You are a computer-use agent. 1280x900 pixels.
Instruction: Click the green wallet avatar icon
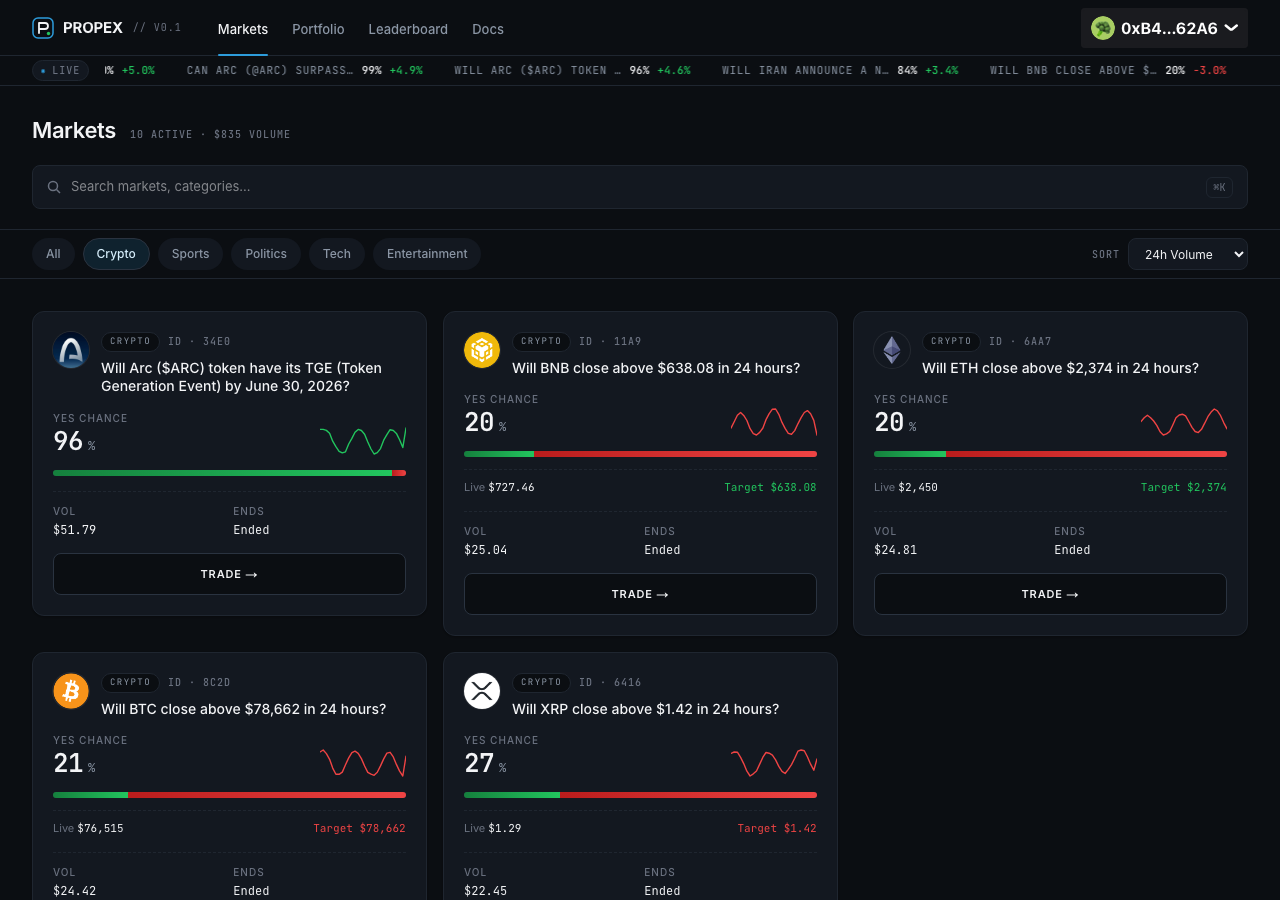pyautogui.click(x=1103, y=28)
